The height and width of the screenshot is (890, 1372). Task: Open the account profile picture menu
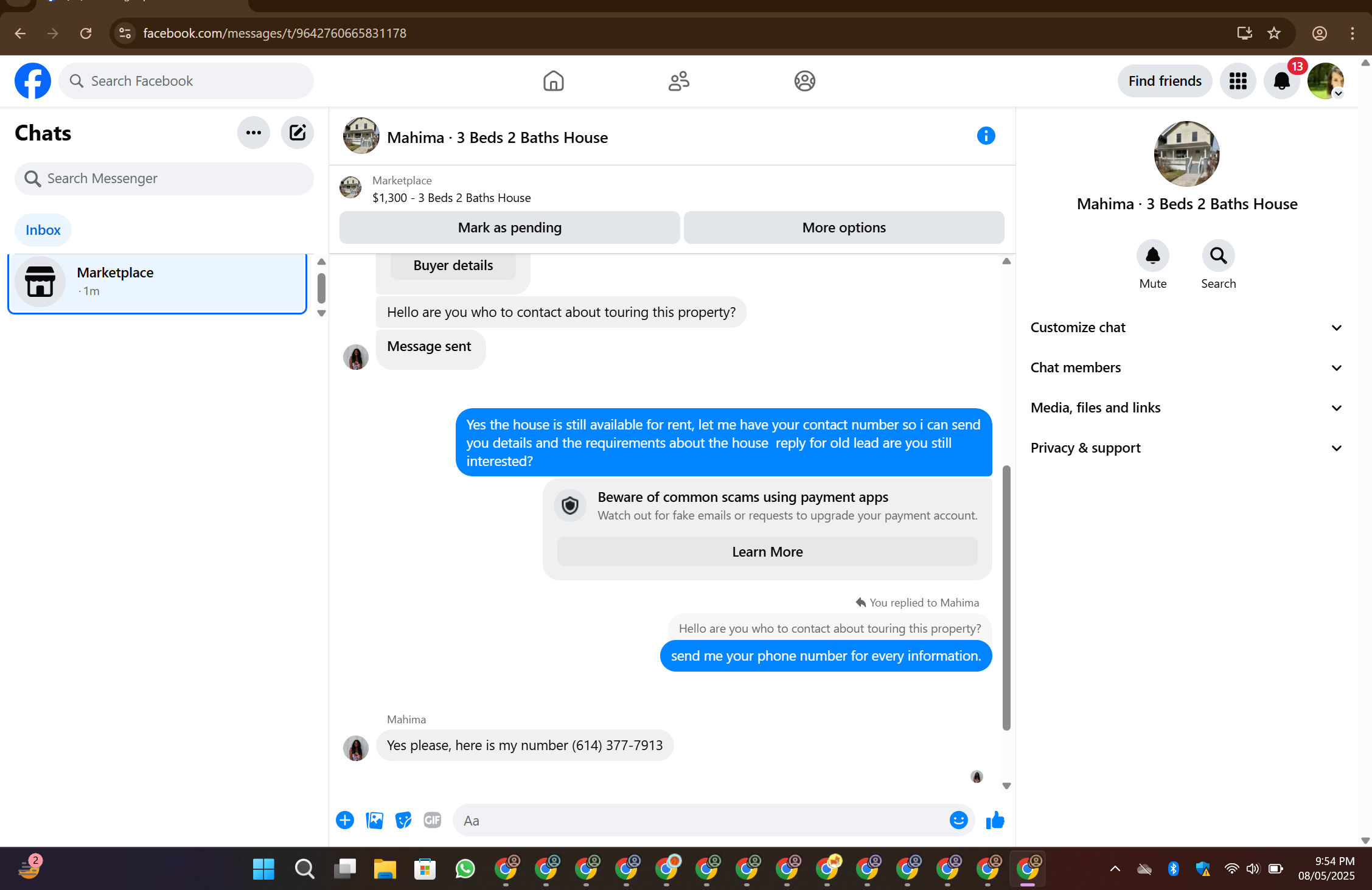(1326, 81)
